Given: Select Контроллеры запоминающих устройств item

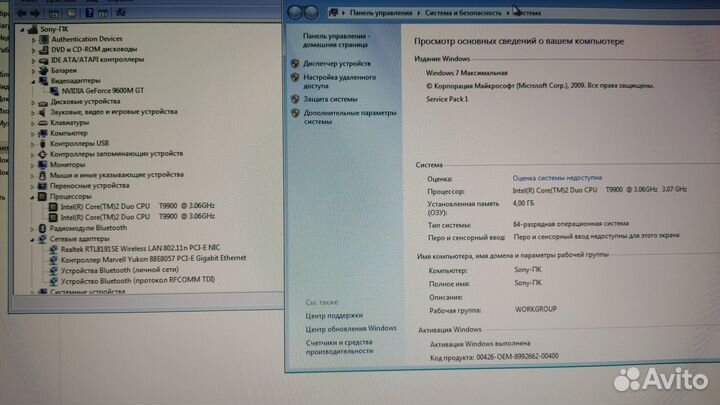Looking at the screenshot, I should pyautogui.click(x=116, y=154).
